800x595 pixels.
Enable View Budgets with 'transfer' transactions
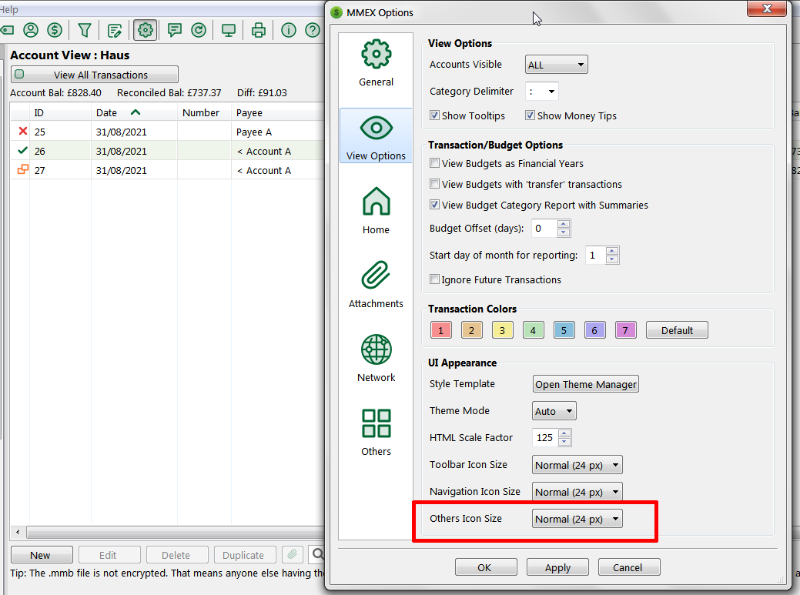pos(435,184)
